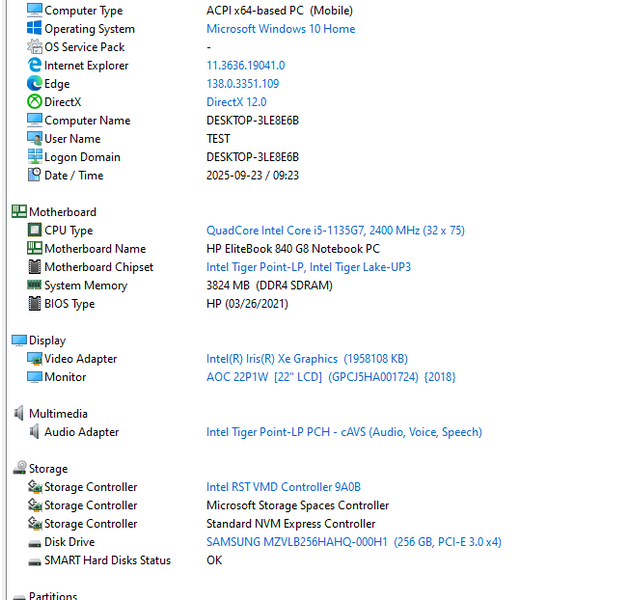The width and height of the screenshot is (628, 600).
Task: Open the 11.3636.19041.0 Internet Explorer link
Action: [x=246, y=65]
